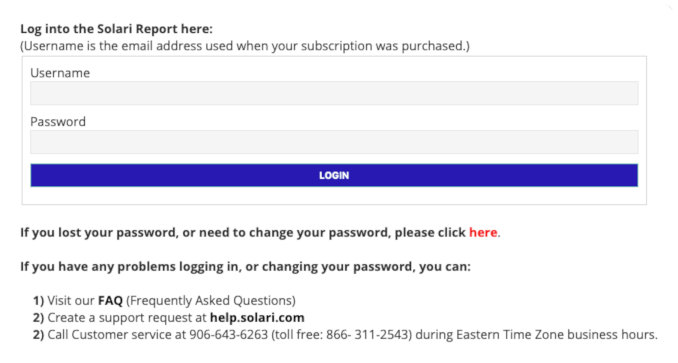Click the 'Log into the Solari Report here' heading
This screenshot has height=363, width=678.
tap(117, 29)
